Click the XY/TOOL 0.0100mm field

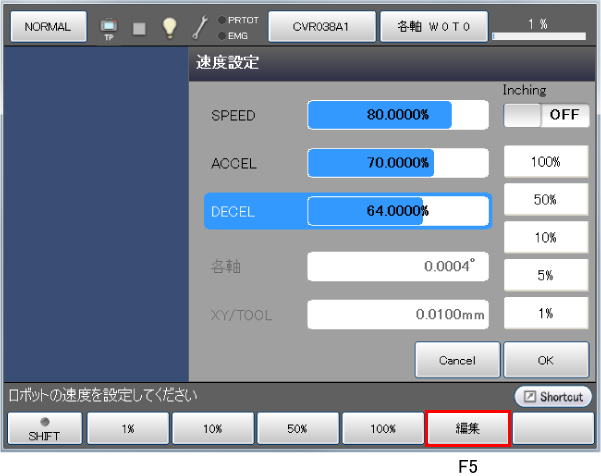click(397, 315)
